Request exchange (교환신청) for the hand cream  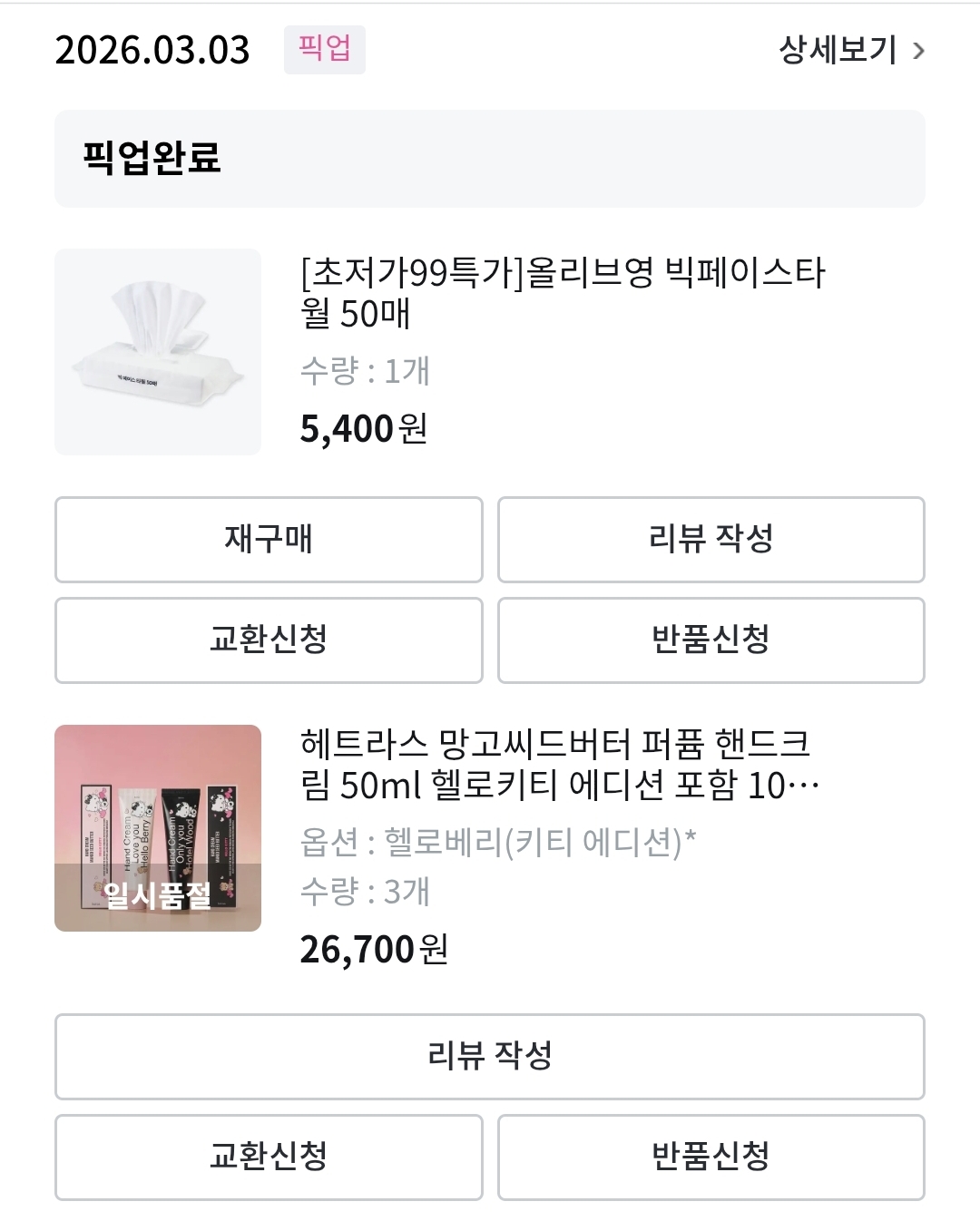[269, 1157]
